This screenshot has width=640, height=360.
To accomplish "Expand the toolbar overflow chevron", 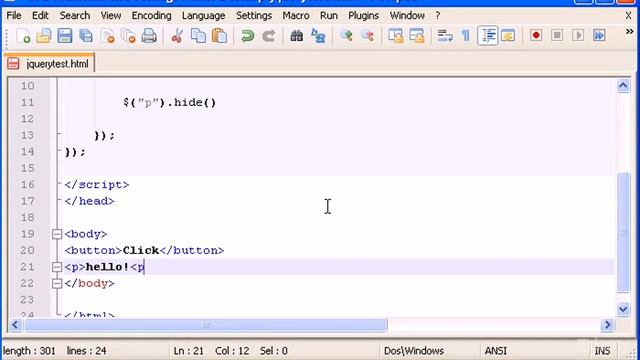I will pos(630,31).
